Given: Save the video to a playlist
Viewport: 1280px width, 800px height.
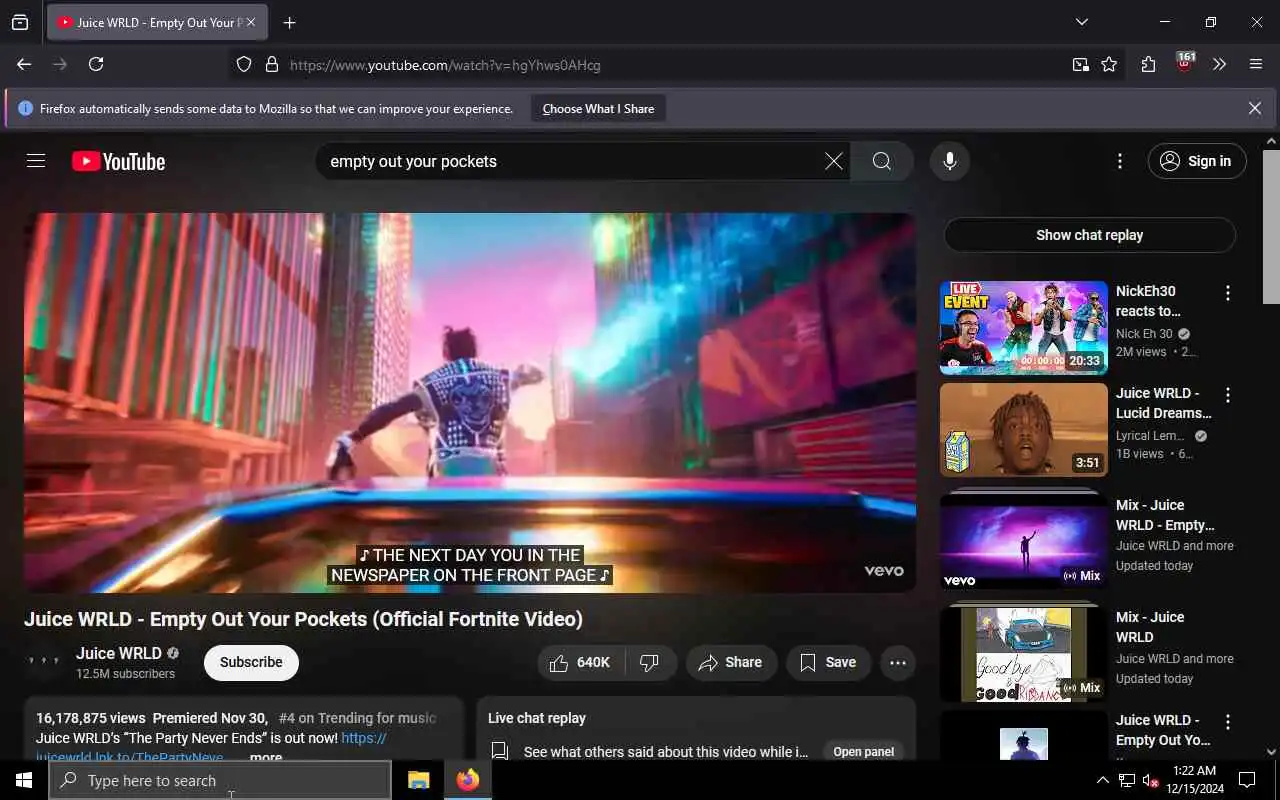Looking at the screenshot, I should coord(828,662).
